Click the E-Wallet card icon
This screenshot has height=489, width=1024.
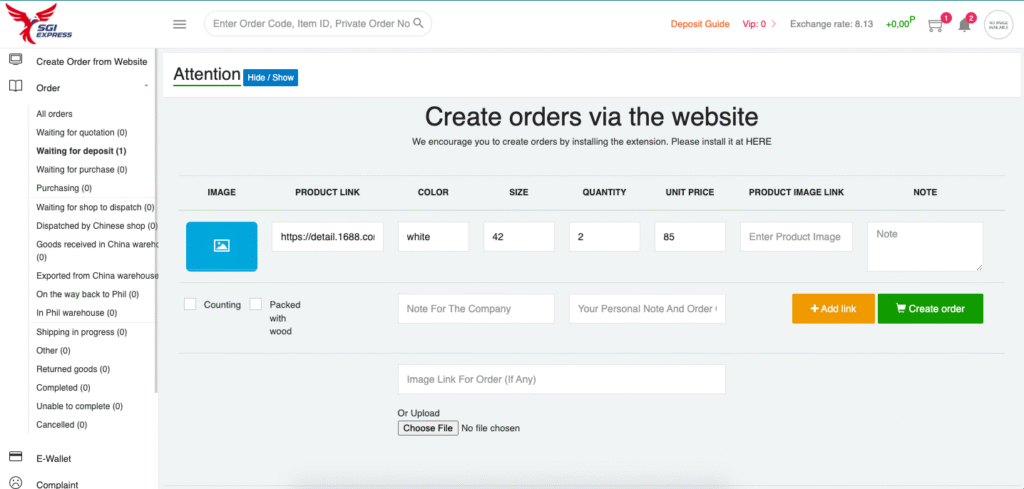click(15, 458)
